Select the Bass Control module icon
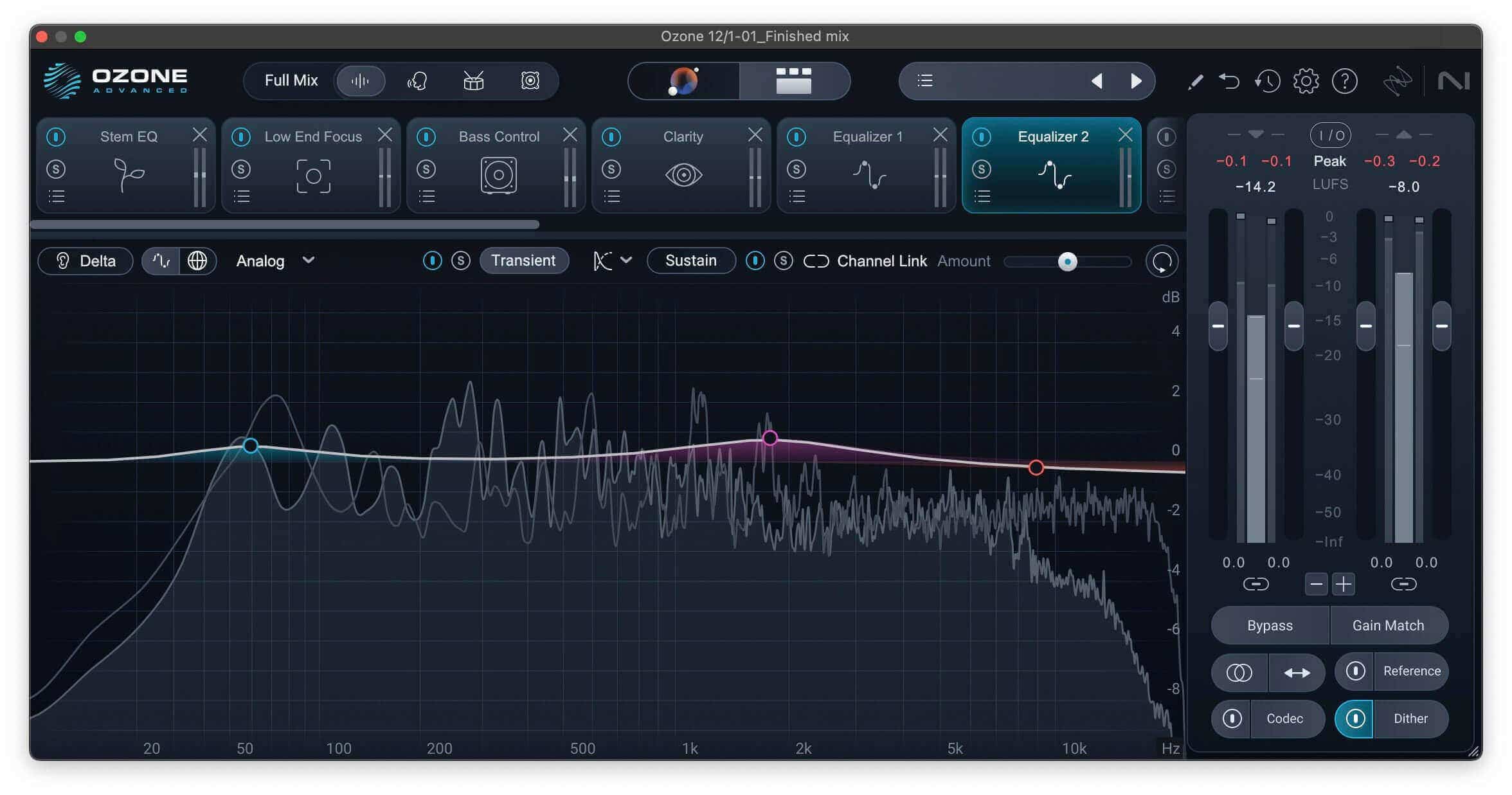 pos(498,175)
